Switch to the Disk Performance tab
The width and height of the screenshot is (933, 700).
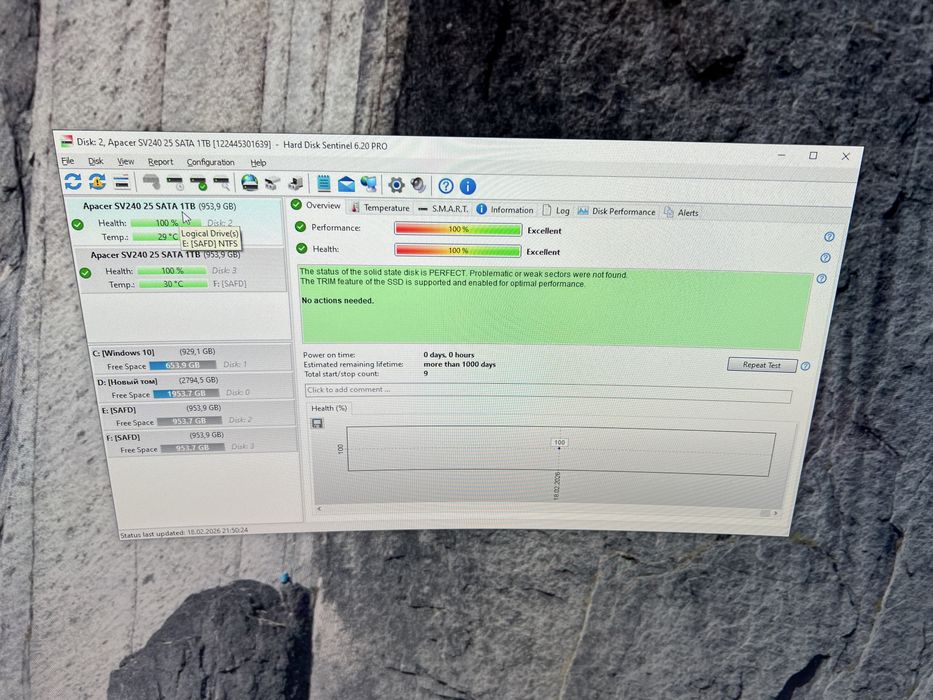616,211
